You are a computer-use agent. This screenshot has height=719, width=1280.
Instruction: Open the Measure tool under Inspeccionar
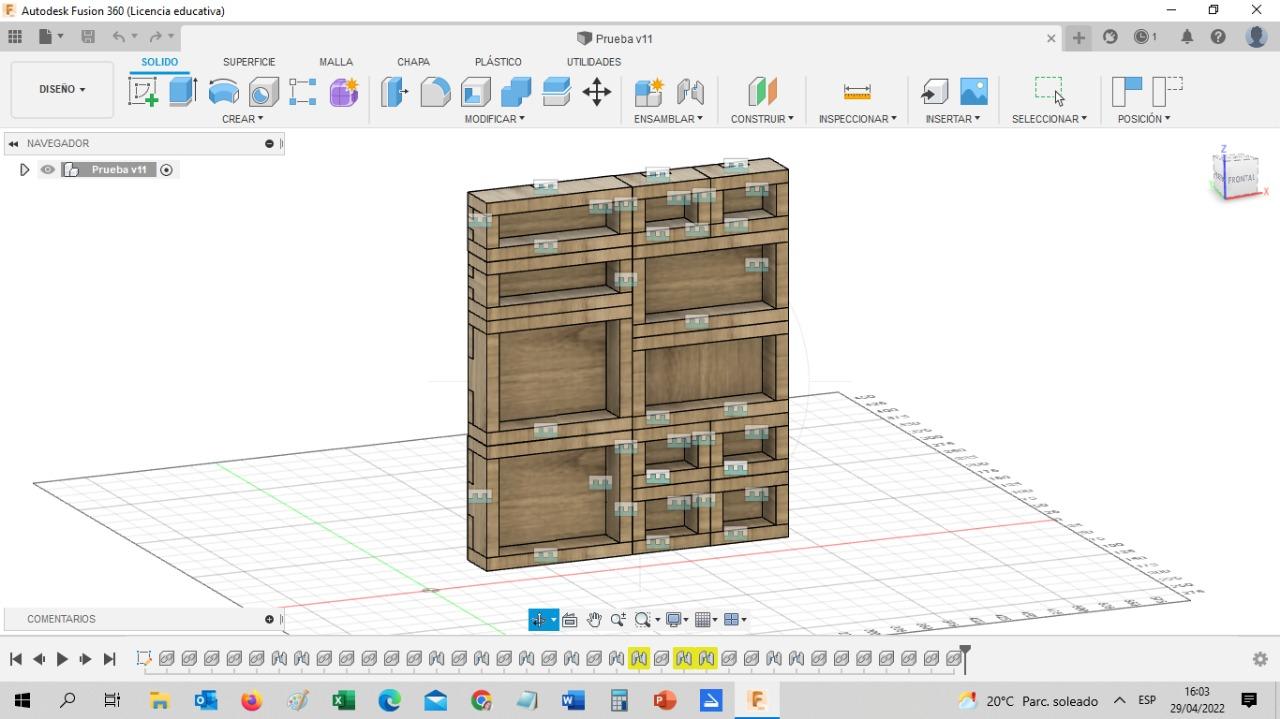tap(857, 92)
